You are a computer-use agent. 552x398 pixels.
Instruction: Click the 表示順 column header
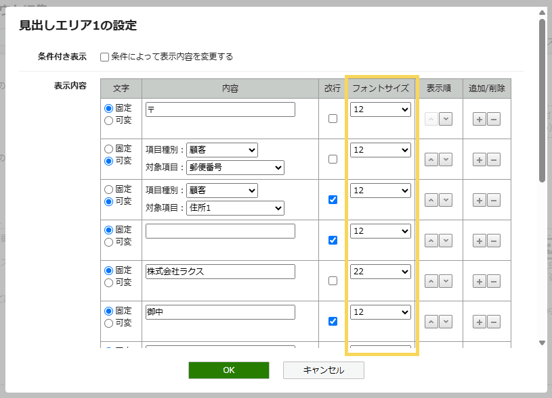coord(439,88)
